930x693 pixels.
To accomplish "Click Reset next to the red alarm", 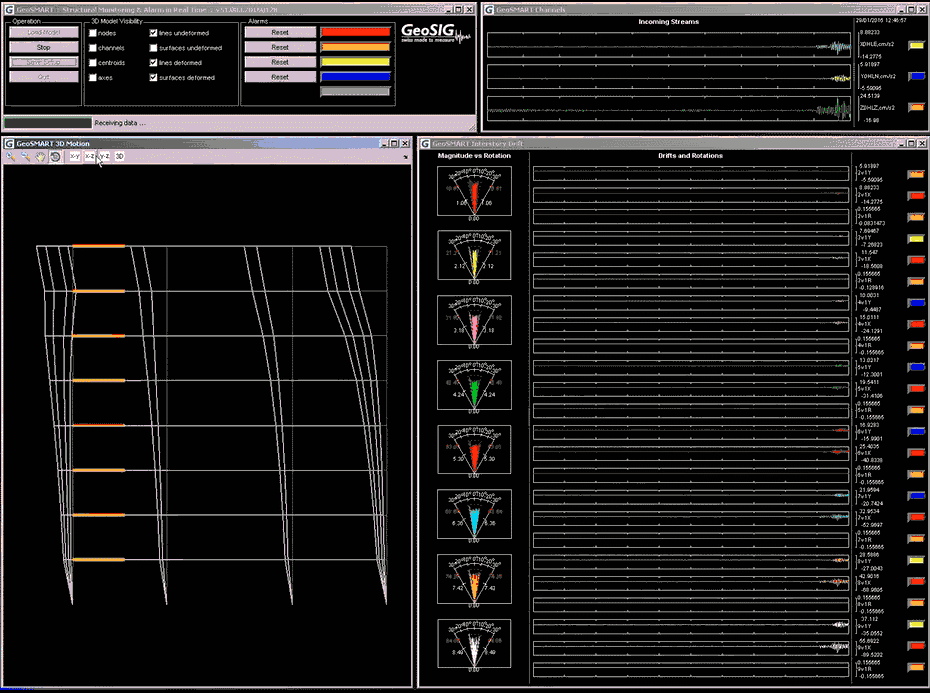I will [x=280, y=32].
